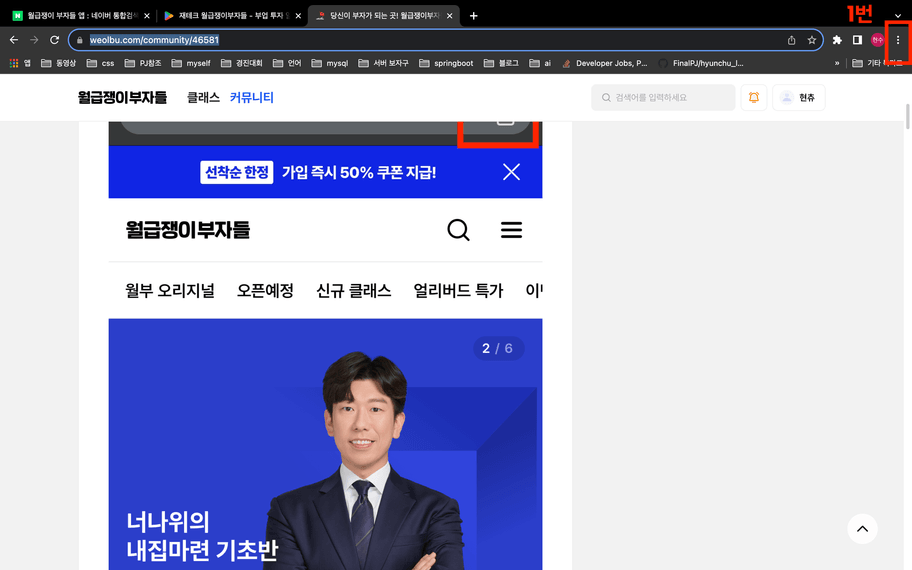The height and width of the screenshot is (570, 912).
Task: Bookmark this page with the star icon
Action: (x=811, y=40)
